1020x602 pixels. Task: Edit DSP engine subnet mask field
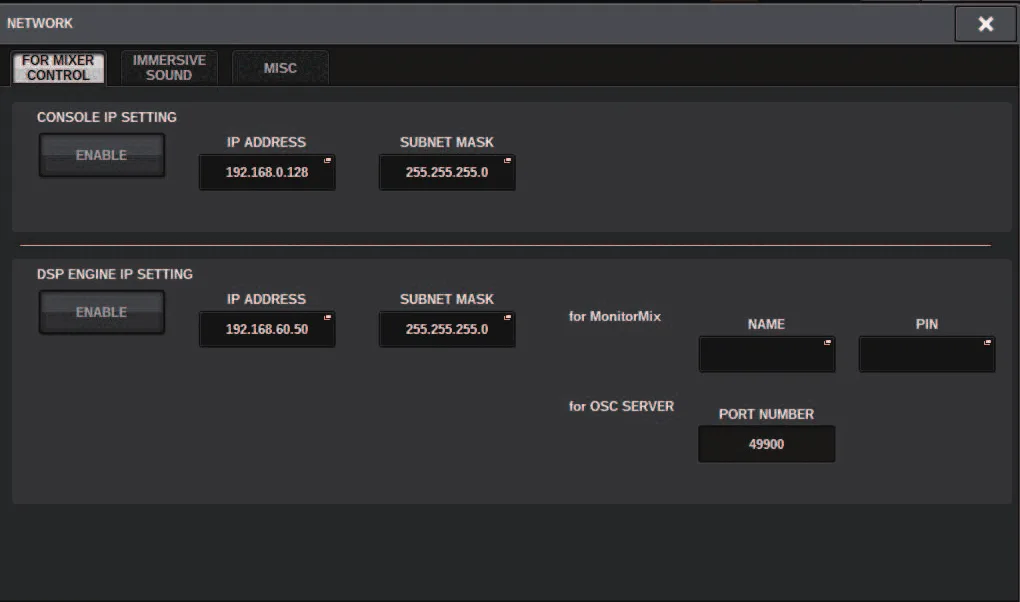447,329
